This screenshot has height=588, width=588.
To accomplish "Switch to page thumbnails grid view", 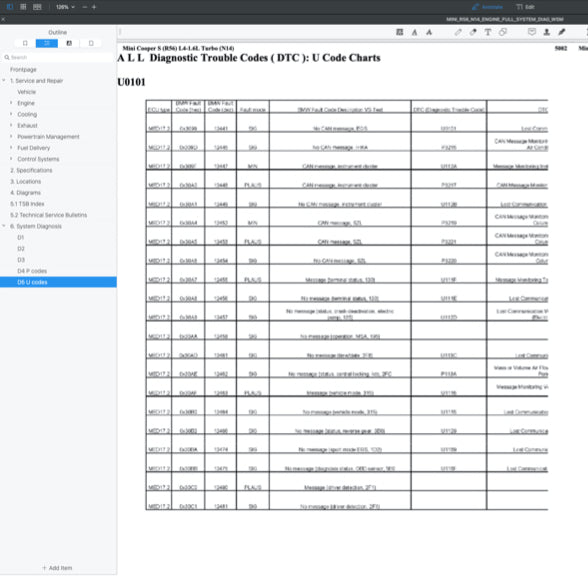I will coord(23,7).
